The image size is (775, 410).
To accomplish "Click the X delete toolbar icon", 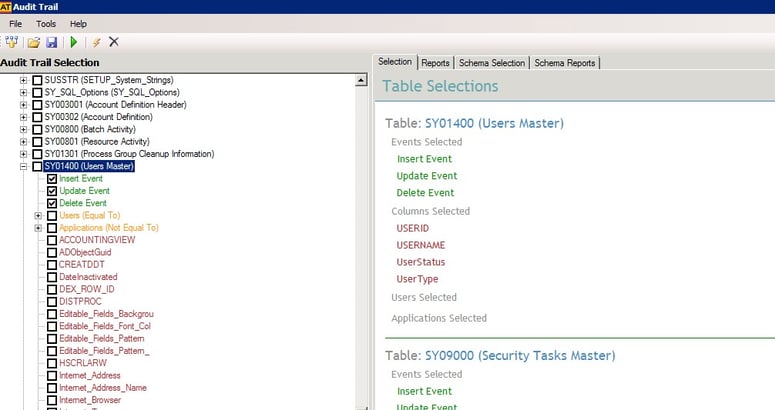I will (114, 42).
